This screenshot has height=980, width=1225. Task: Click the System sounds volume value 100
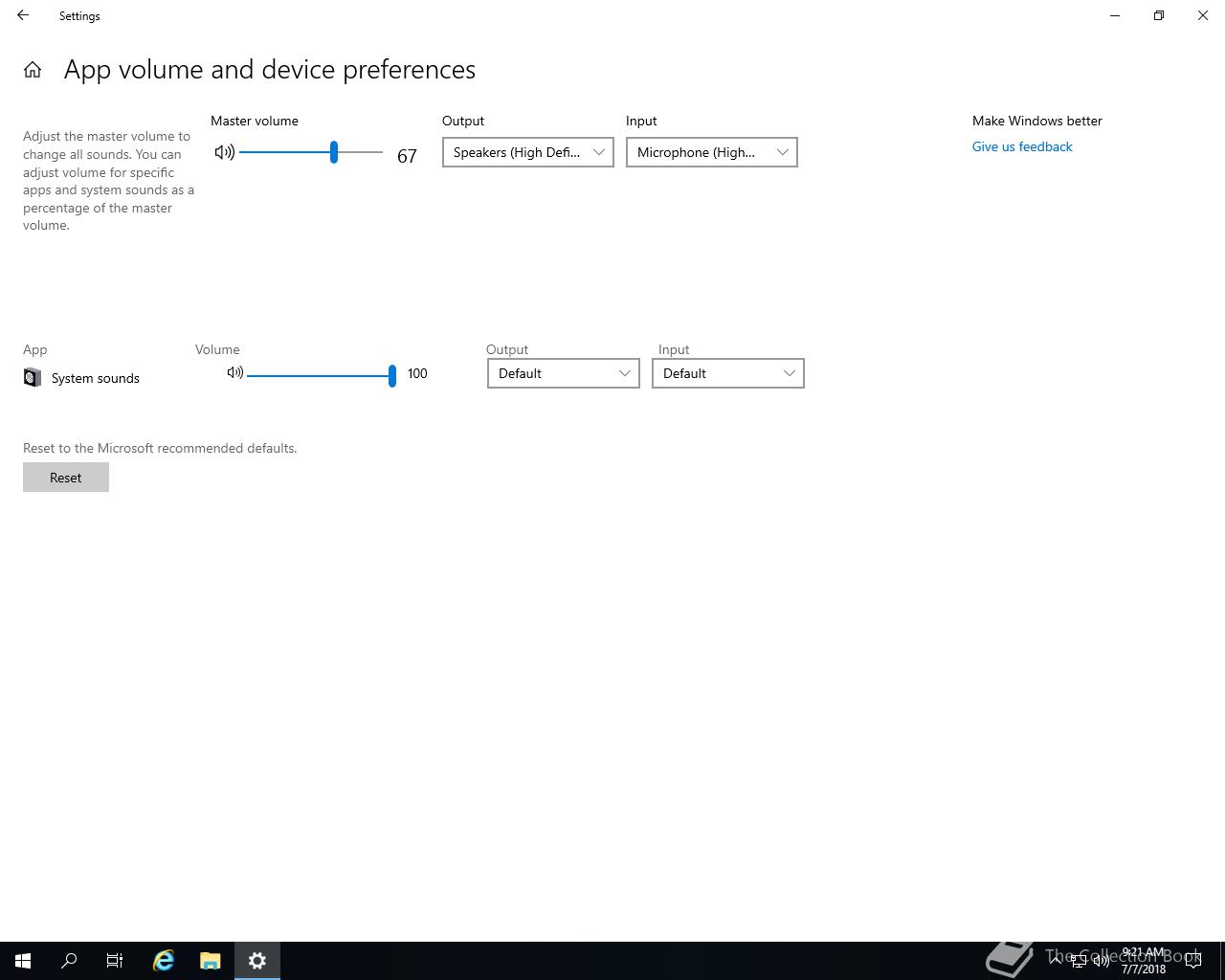(x=417, y=373)
